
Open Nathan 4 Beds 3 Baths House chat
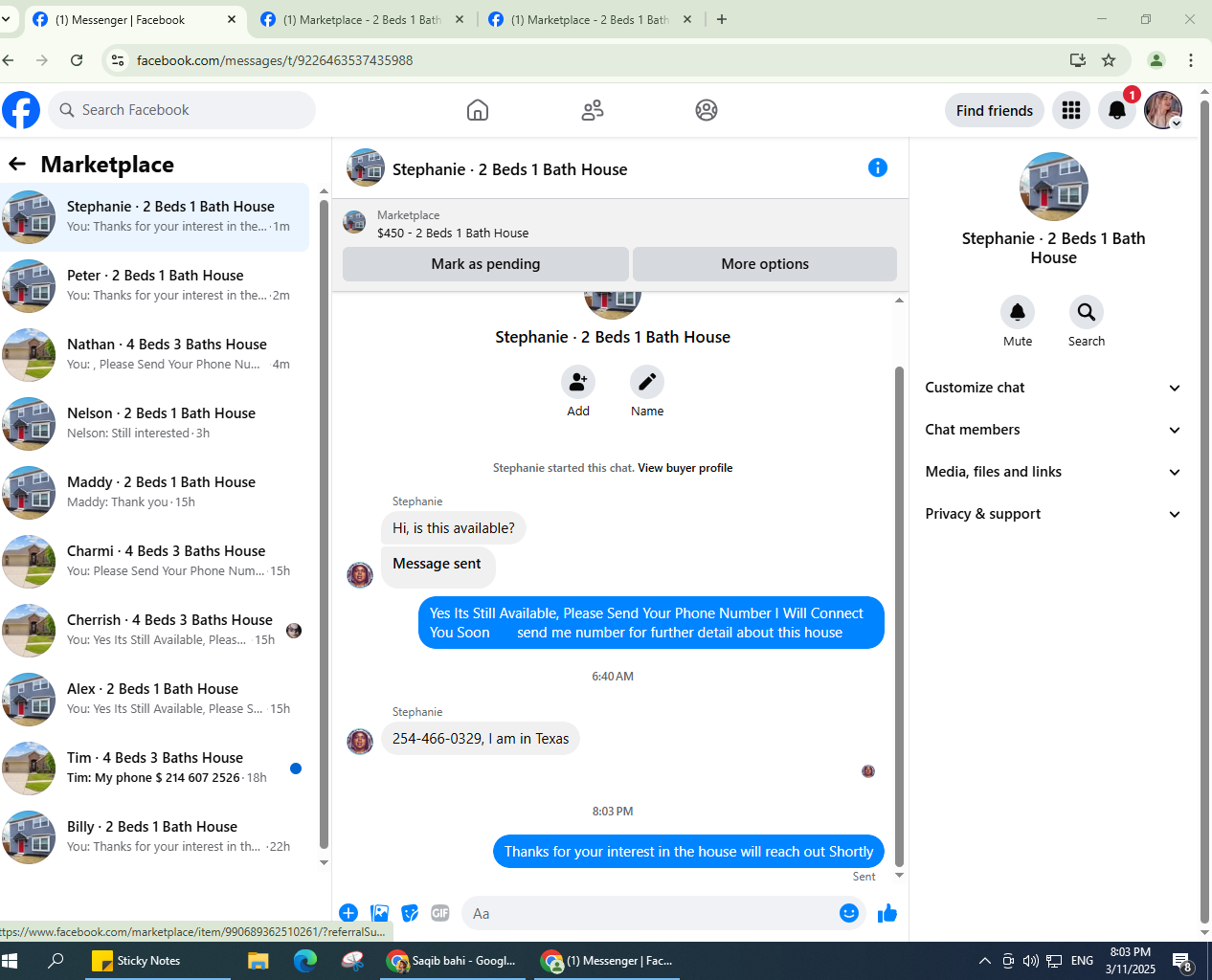click(155, 355)
